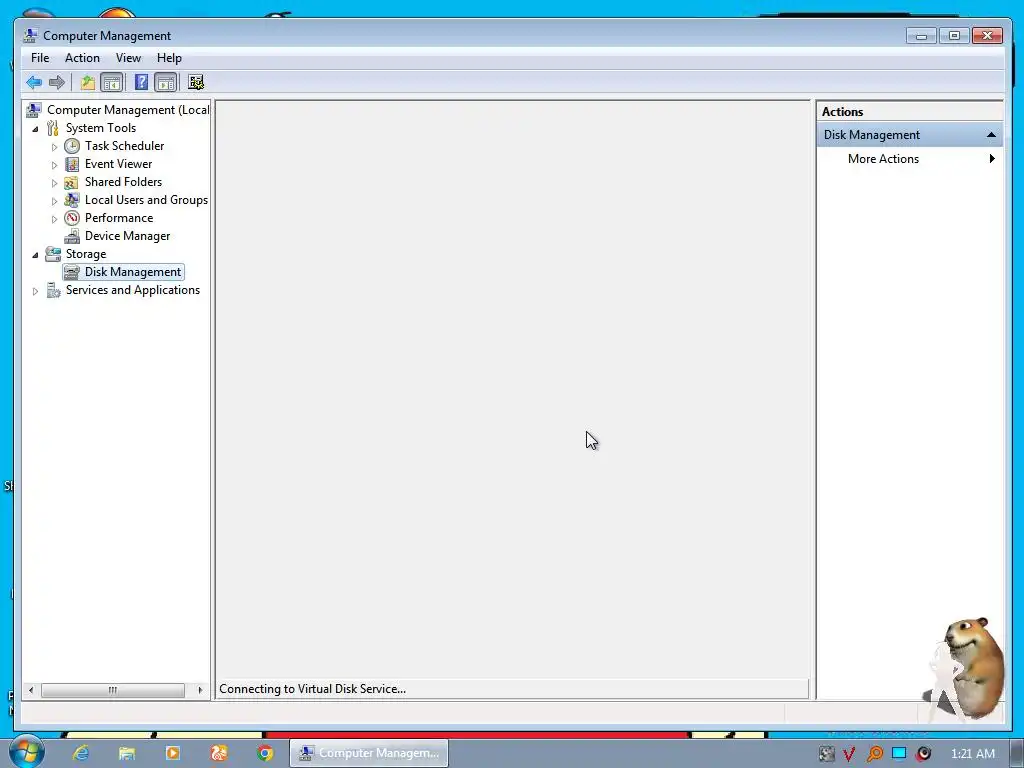Open Google Chrome from taskbar
Screen dimensions: 1024x768
[264, 753]
